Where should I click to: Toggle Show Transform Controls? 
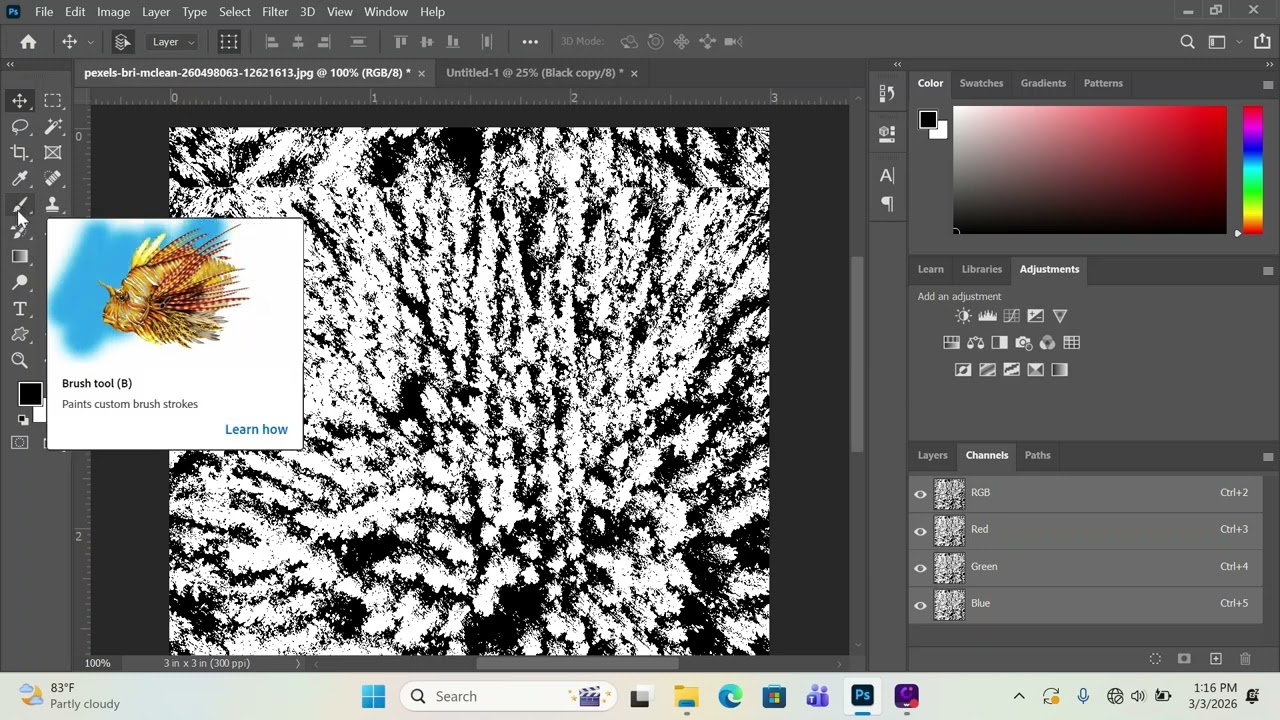point(229,41)
